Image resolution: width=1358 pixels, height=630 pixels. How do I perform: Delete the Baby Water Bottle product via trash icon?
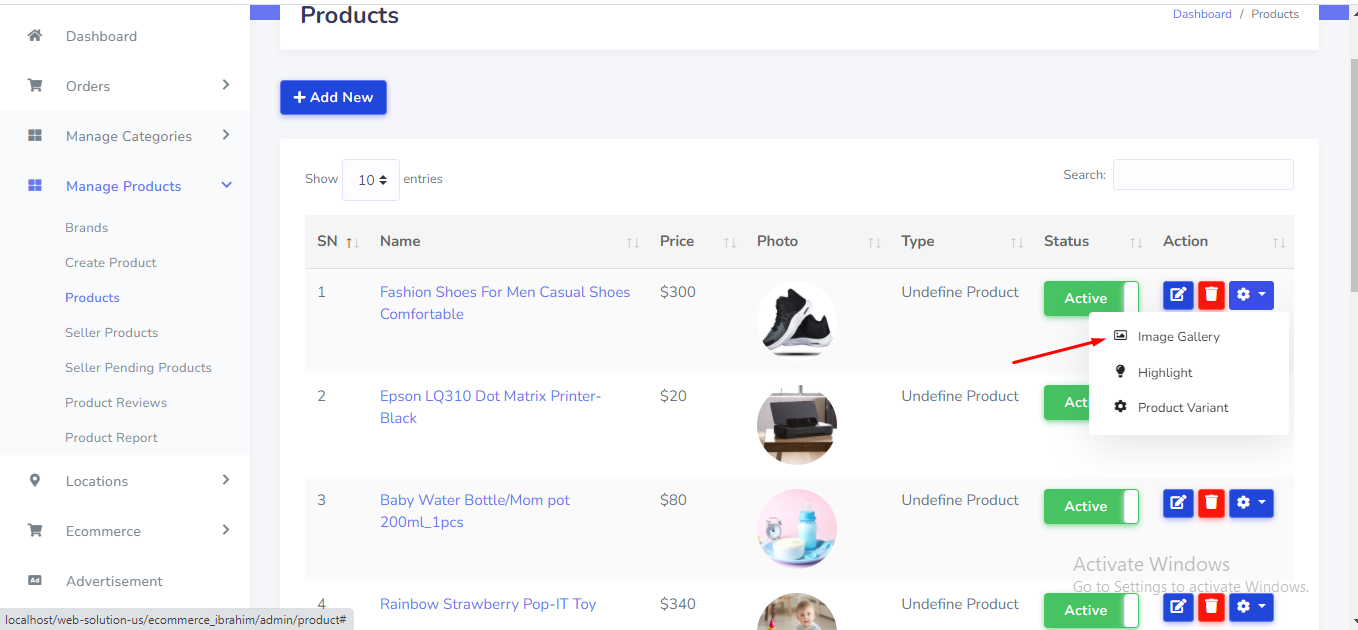click(x=1211, y=503)
